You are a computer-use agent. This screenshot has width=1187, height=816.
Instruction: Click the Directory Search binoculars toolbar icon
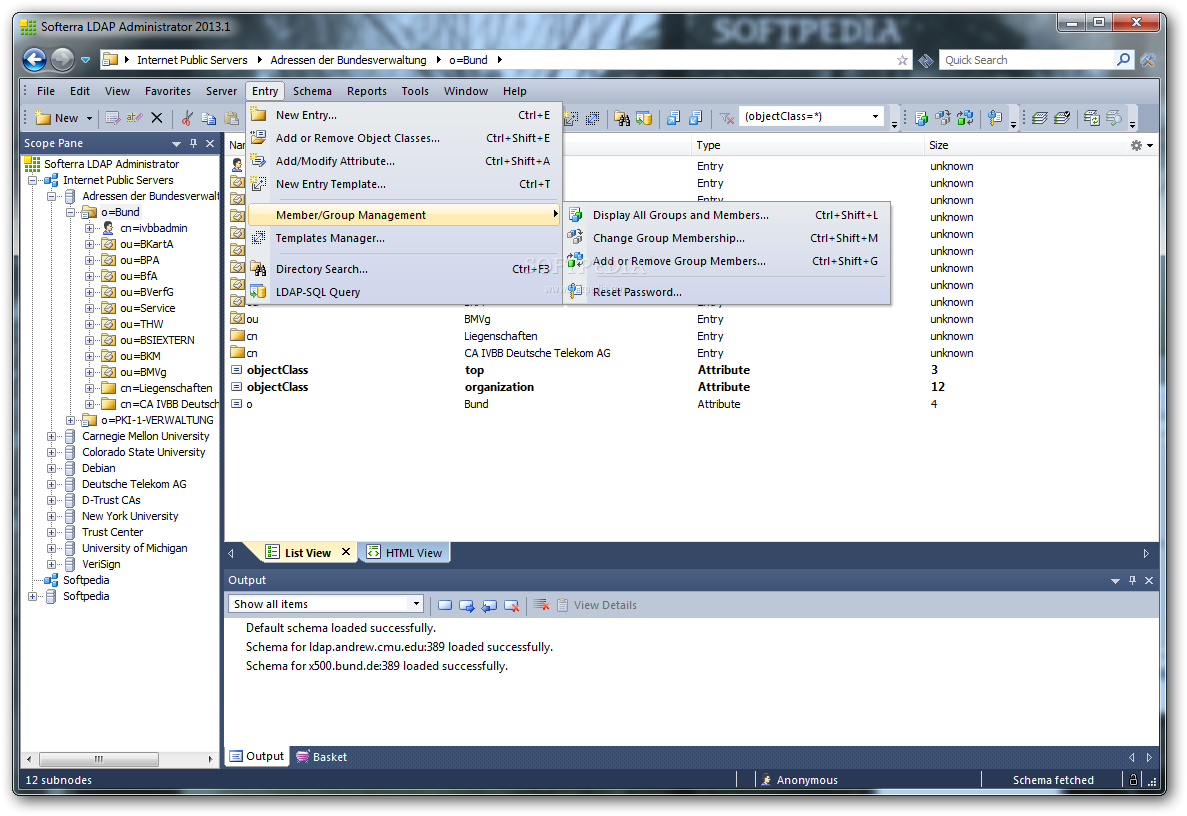[622, 117]
